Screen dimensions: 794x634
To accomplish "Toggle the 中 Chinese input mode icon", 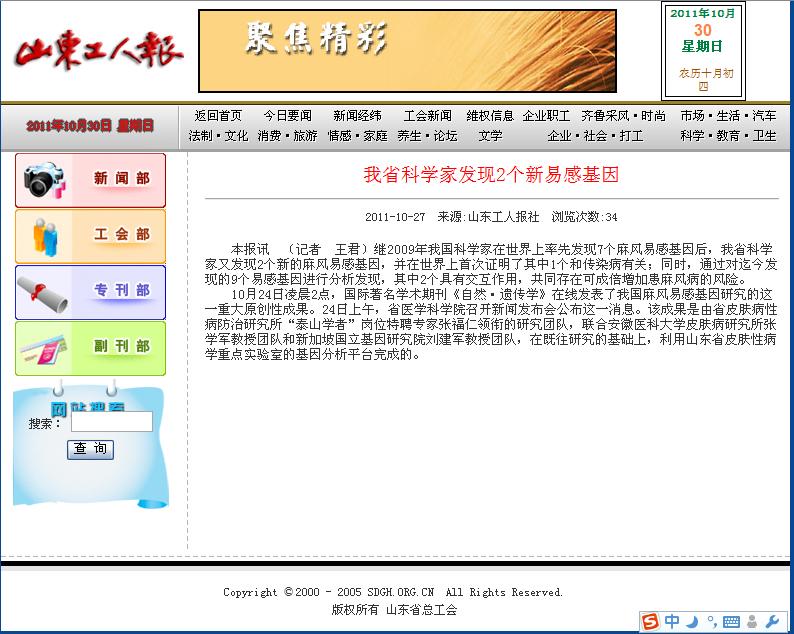I will (x=672, y=621).
